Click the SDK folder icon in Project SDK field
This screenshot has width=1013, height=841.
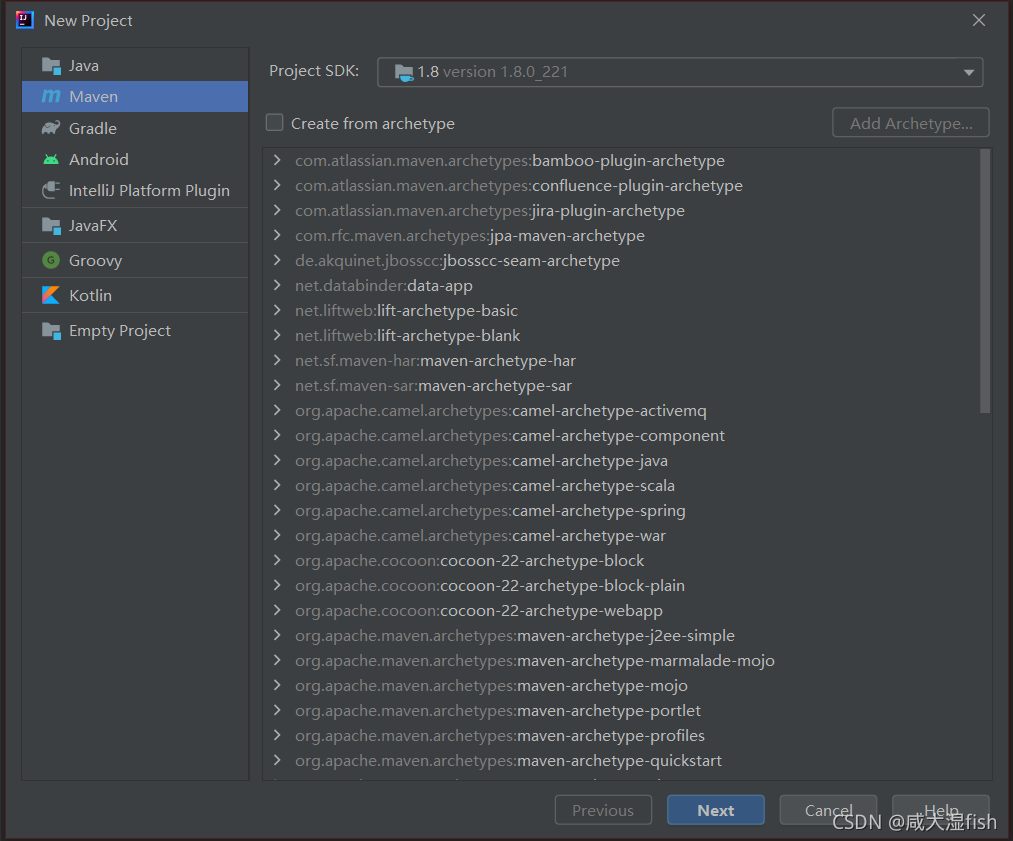pyautogui.click(x=404, y=72)
